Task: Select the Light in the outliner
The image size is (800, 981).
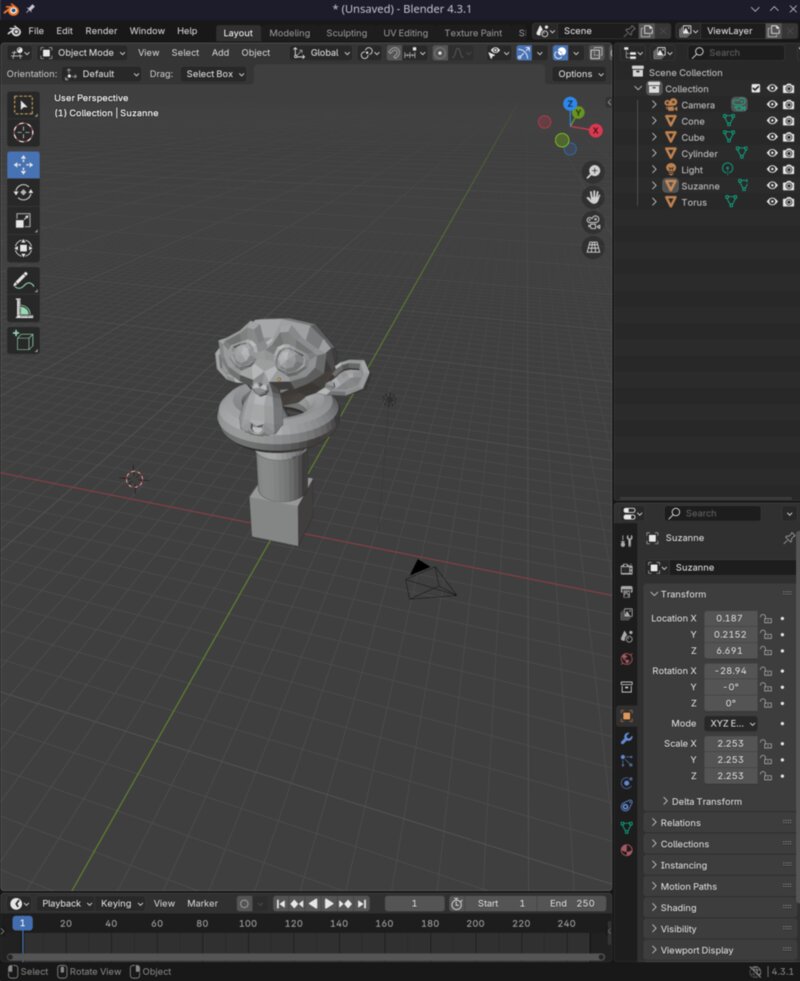Action: pyautogui.click(x=692, y=170)
